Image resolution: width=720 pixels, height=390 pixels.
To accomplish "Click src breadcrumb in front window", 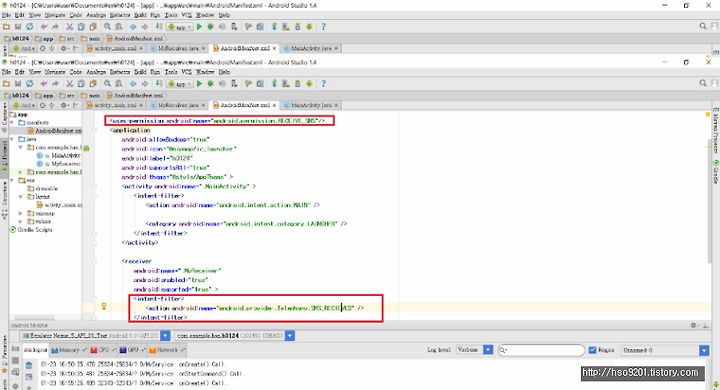I will point(67,96).
